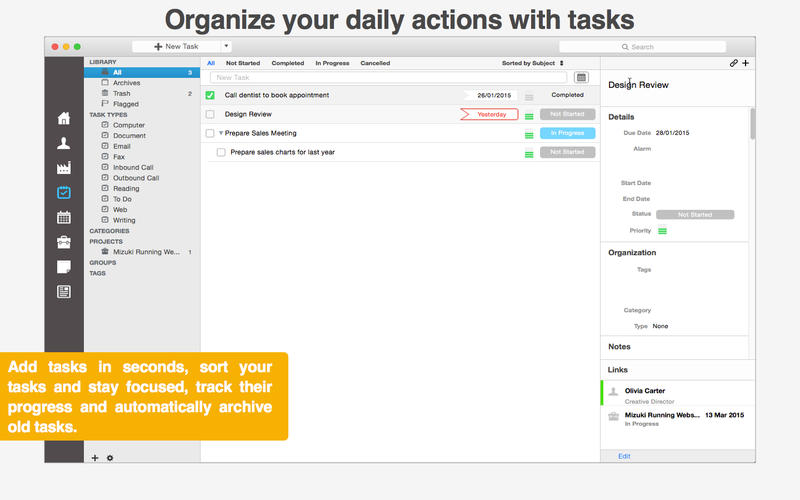
Task: Open the Contacts person icon in sidebar
Action: [x=64, y=143]
